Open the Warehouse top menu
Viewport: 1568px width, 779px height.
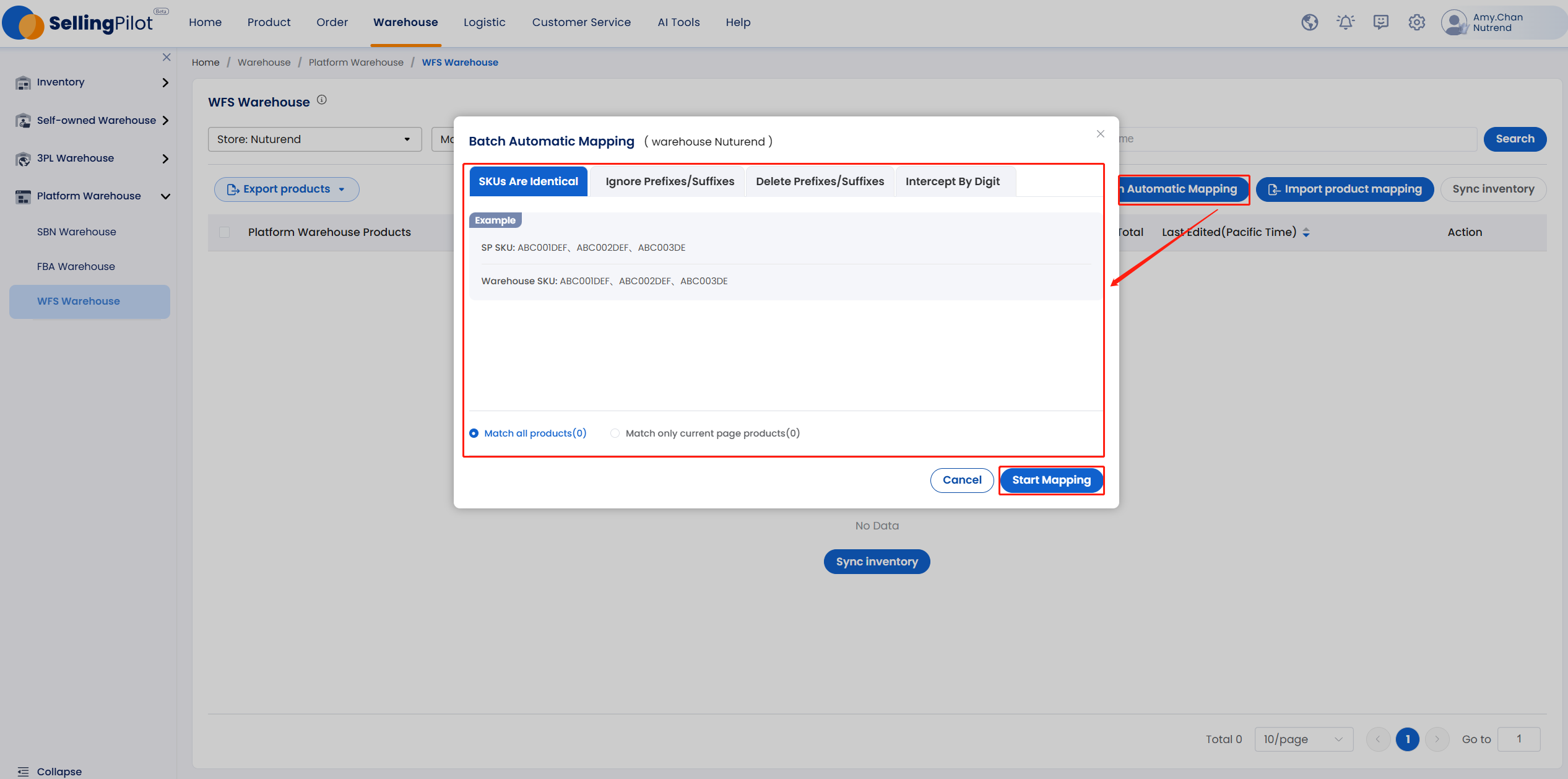[x=405, y=22]
